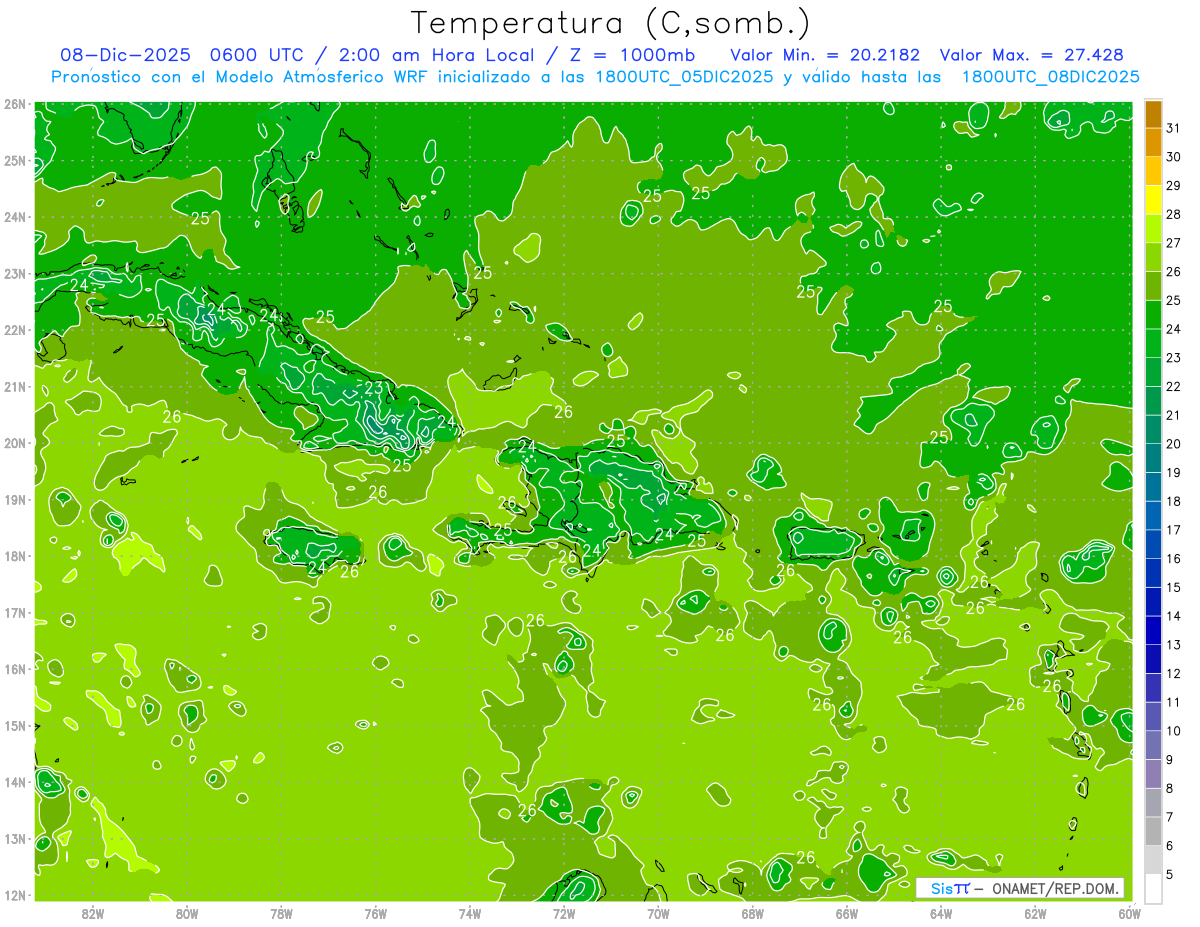1200x927 pixels.
Task: Pick the lime swatch between 27 and 28
Action: [x=1153, y=229]
